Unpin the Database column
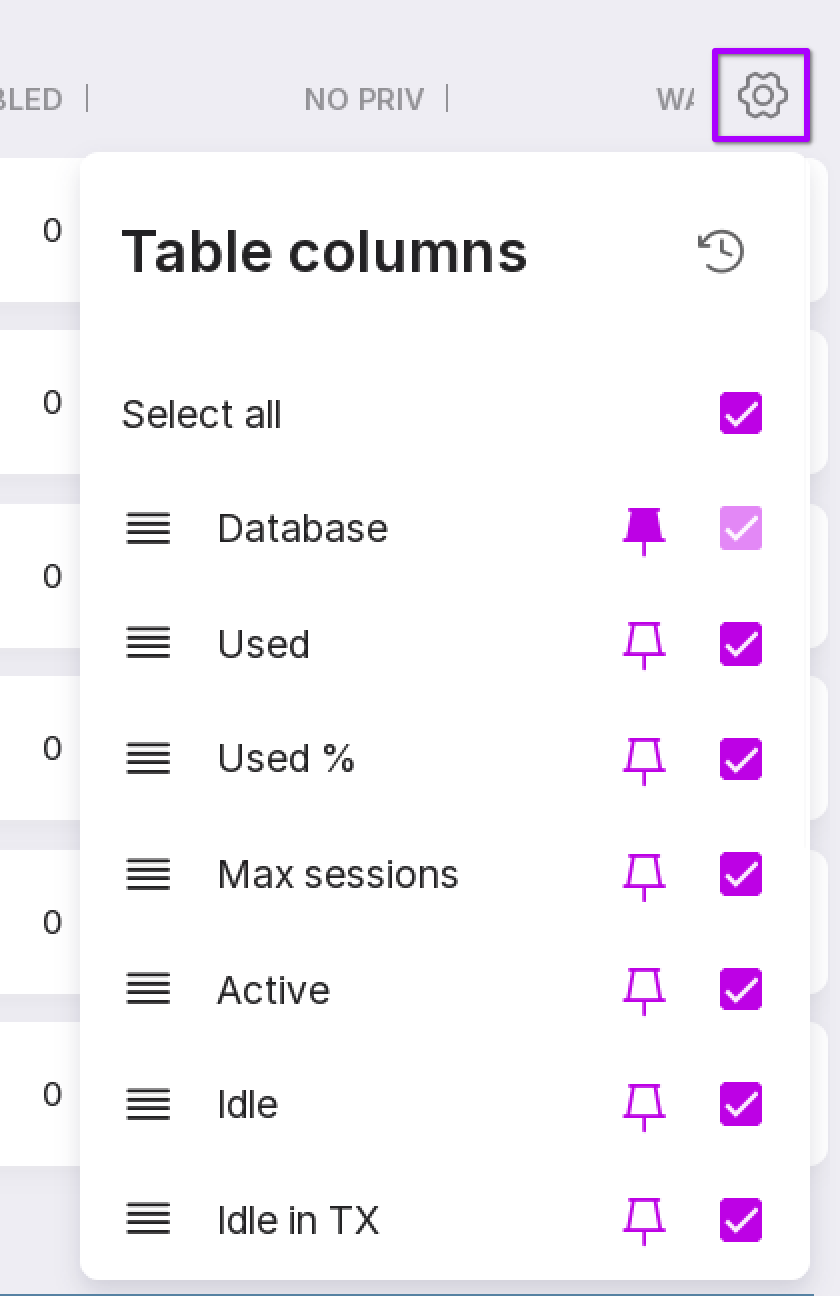This screenshot has width=840, height=1296. point(644,529)
